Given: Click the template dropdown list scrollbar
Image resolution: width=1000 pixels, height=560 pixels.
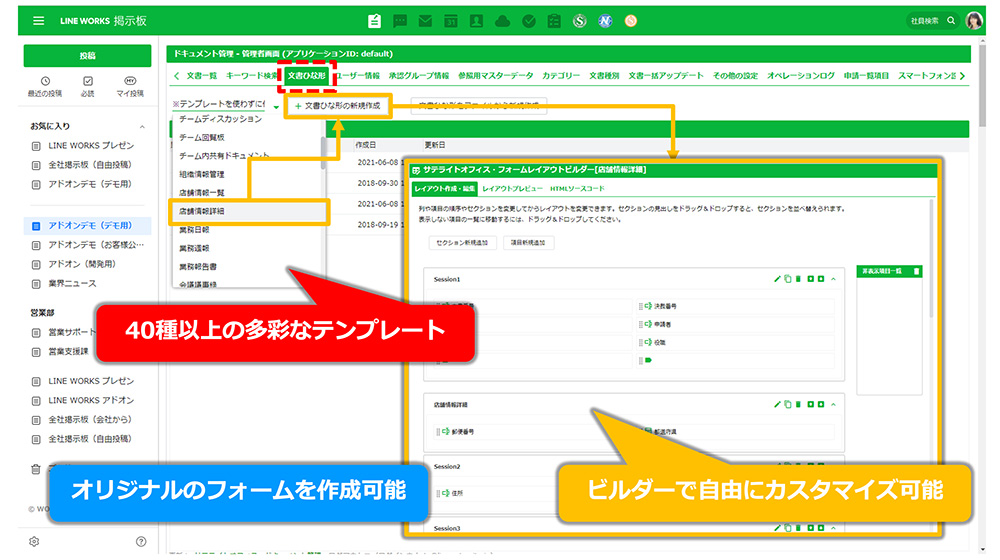Looking at the screenshot, I should coord(323,153).
